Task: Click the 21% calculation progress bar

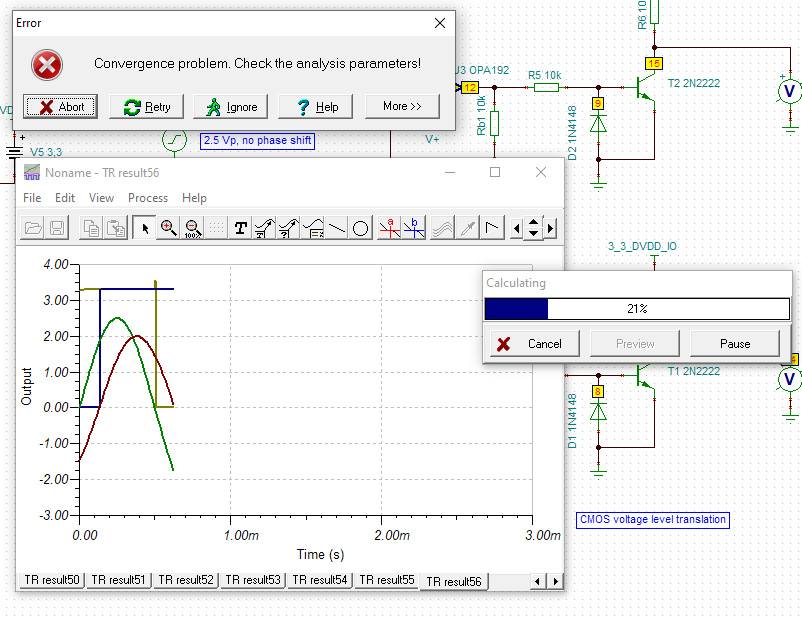Action: pos(635,308)
